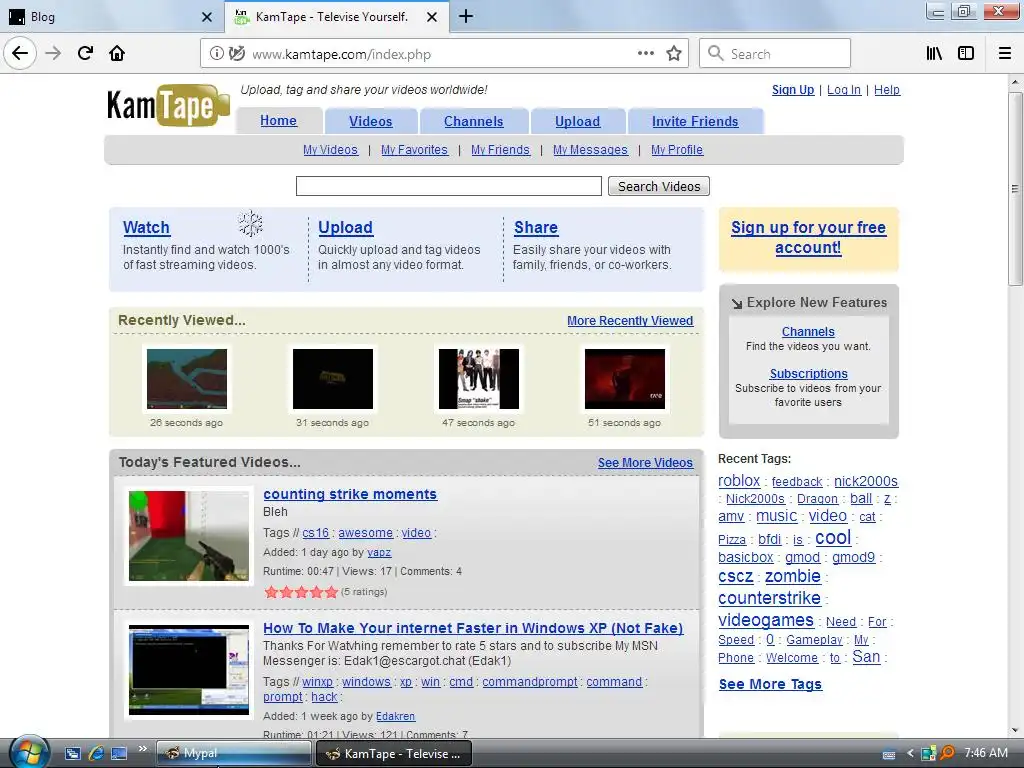
Task: Open page actions three-dot menu
Action: 646,54
